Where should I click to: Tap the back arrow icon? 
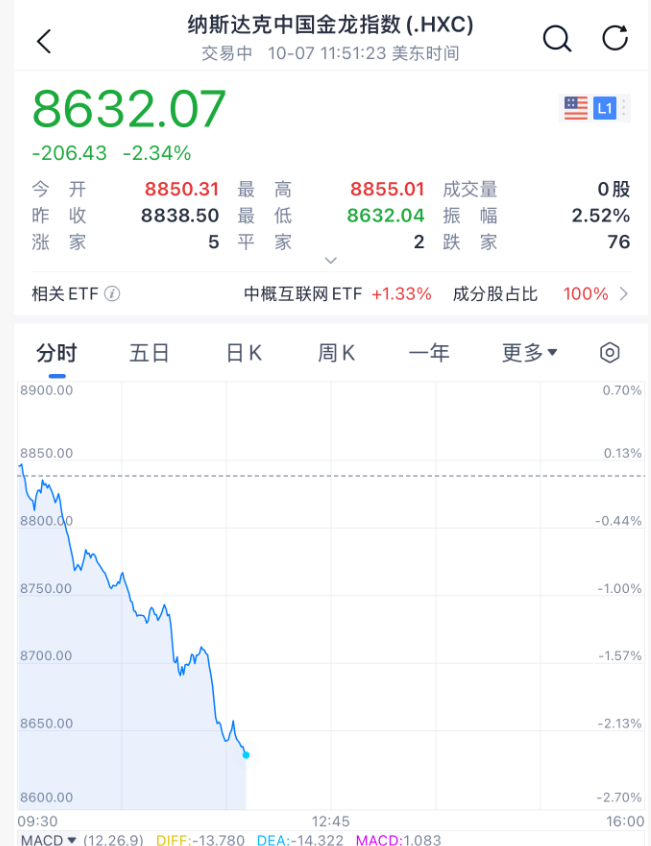(x=43, y=41)
